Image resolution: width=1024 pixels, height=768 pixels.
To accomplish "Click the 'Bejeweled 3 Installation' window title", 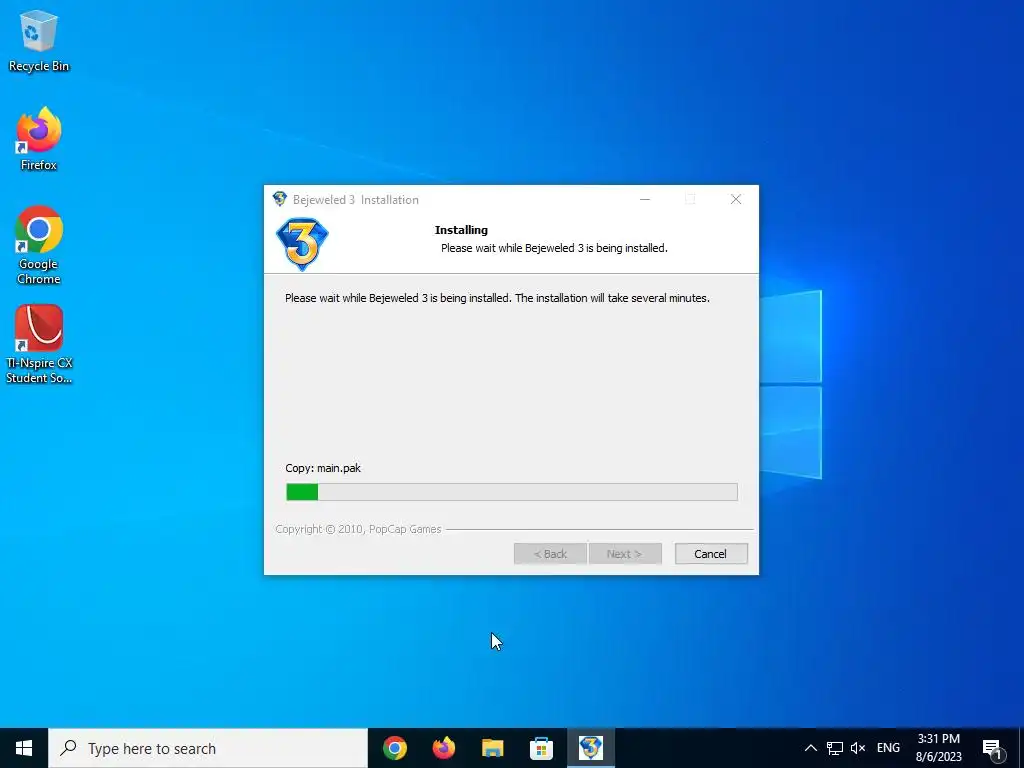I will click(x=356, y=200).
